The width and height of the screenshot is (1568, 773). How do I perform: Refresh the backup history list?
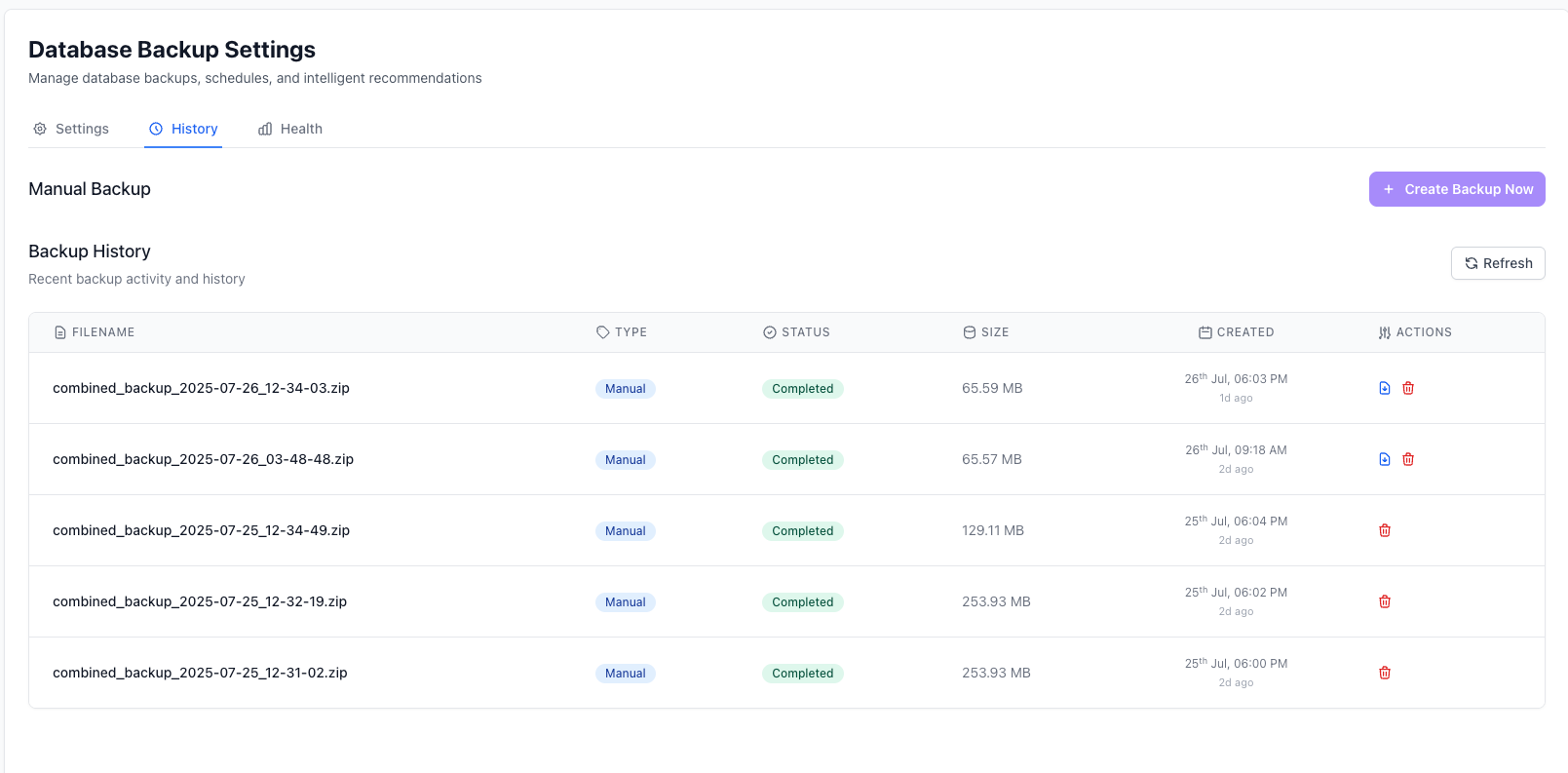[x=1498, y=263]
